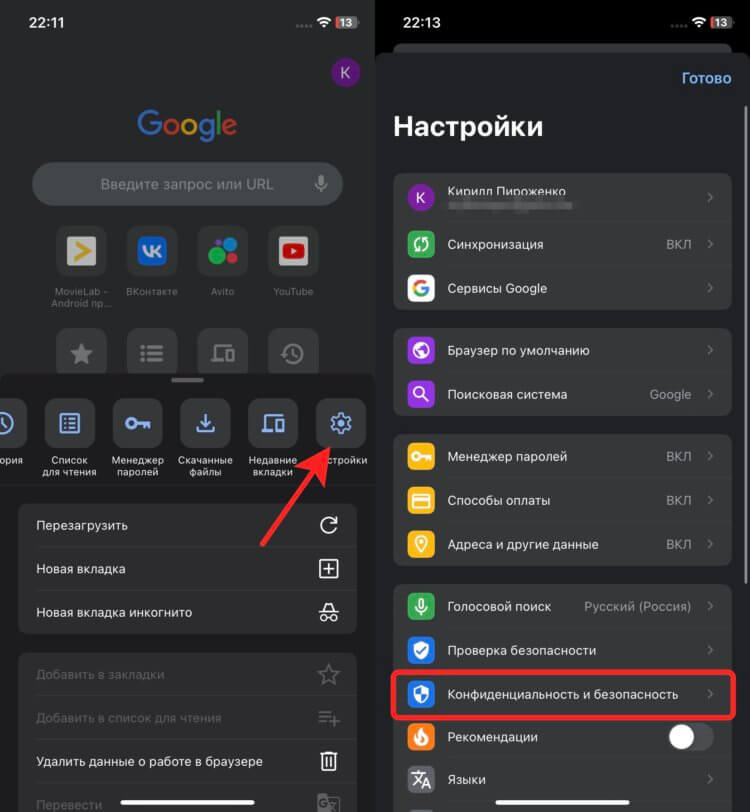
Task: Open the recent tabs devices shortcut under Avito
Action: tap(223, 353)
